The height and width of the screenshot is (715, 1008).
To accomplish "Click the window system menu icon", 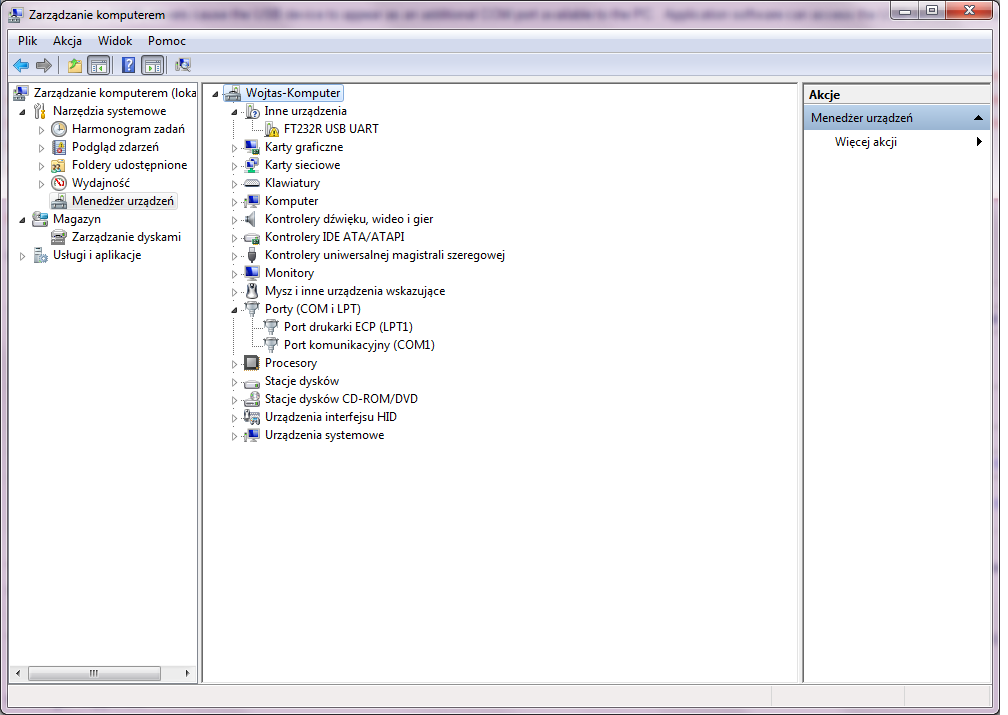I will (16, 15).
